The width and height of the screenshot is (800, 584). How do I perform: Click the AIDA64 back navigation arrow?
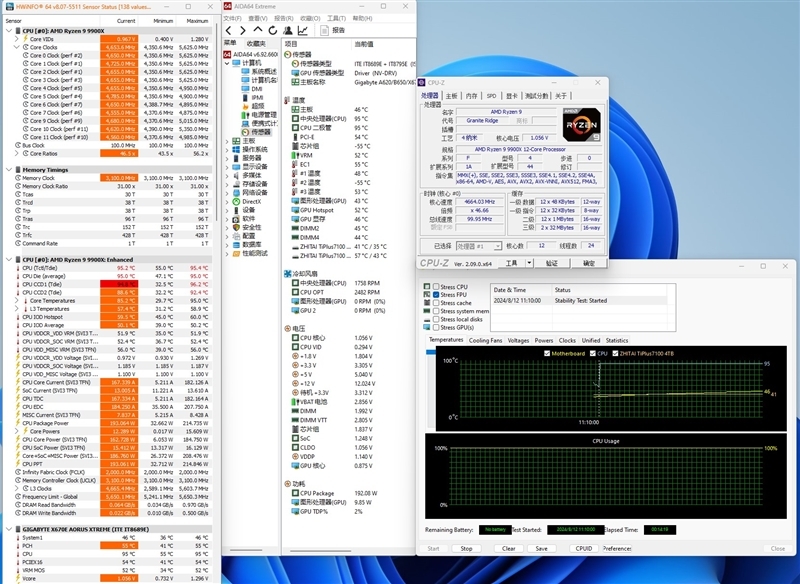click(229, 30)
